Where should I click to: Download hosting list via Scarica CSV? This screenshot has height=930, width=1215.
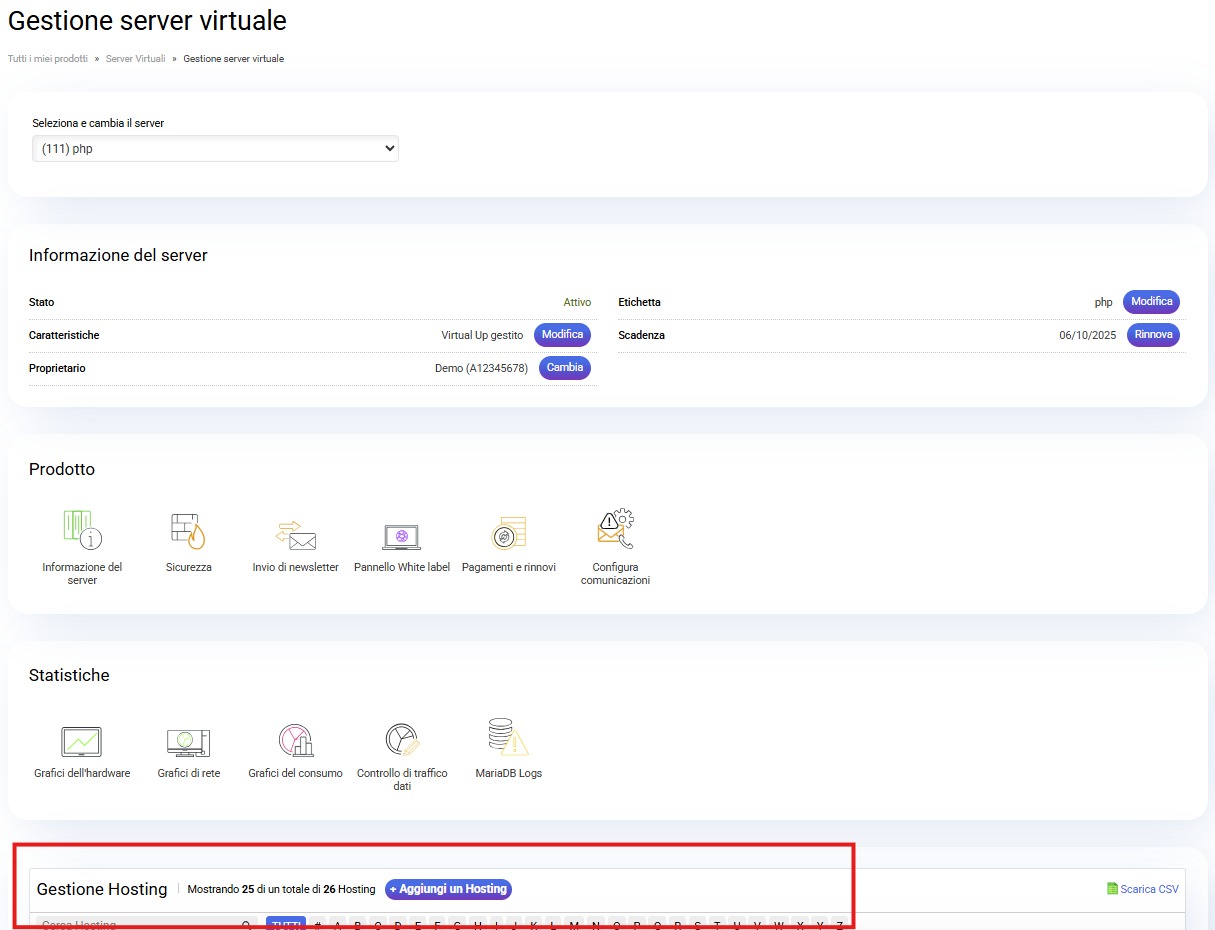click(x=1142, y=889)
